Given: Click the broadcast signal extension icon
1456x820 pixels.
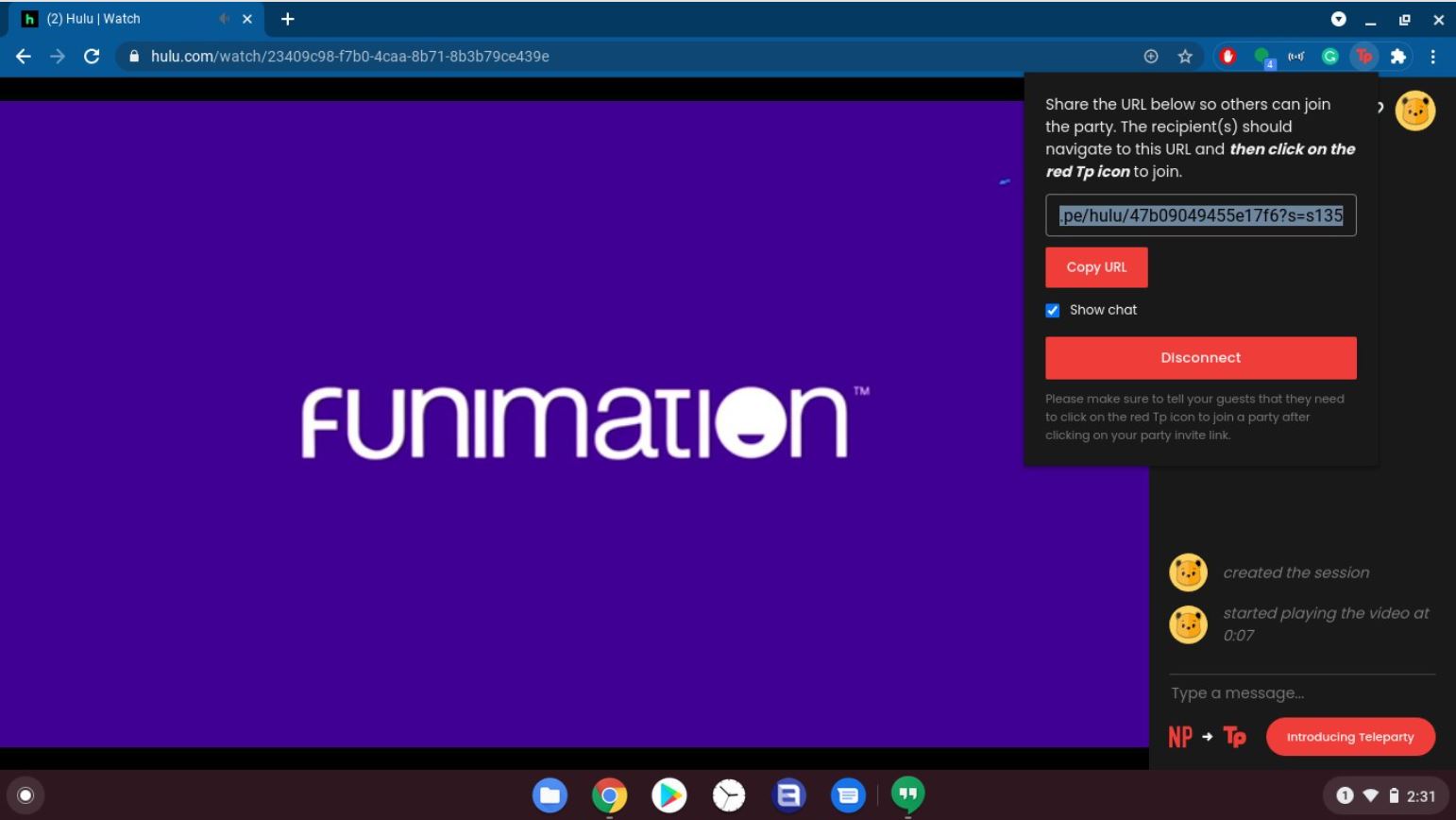Looking at the screenshot, I should (1295, 57).
